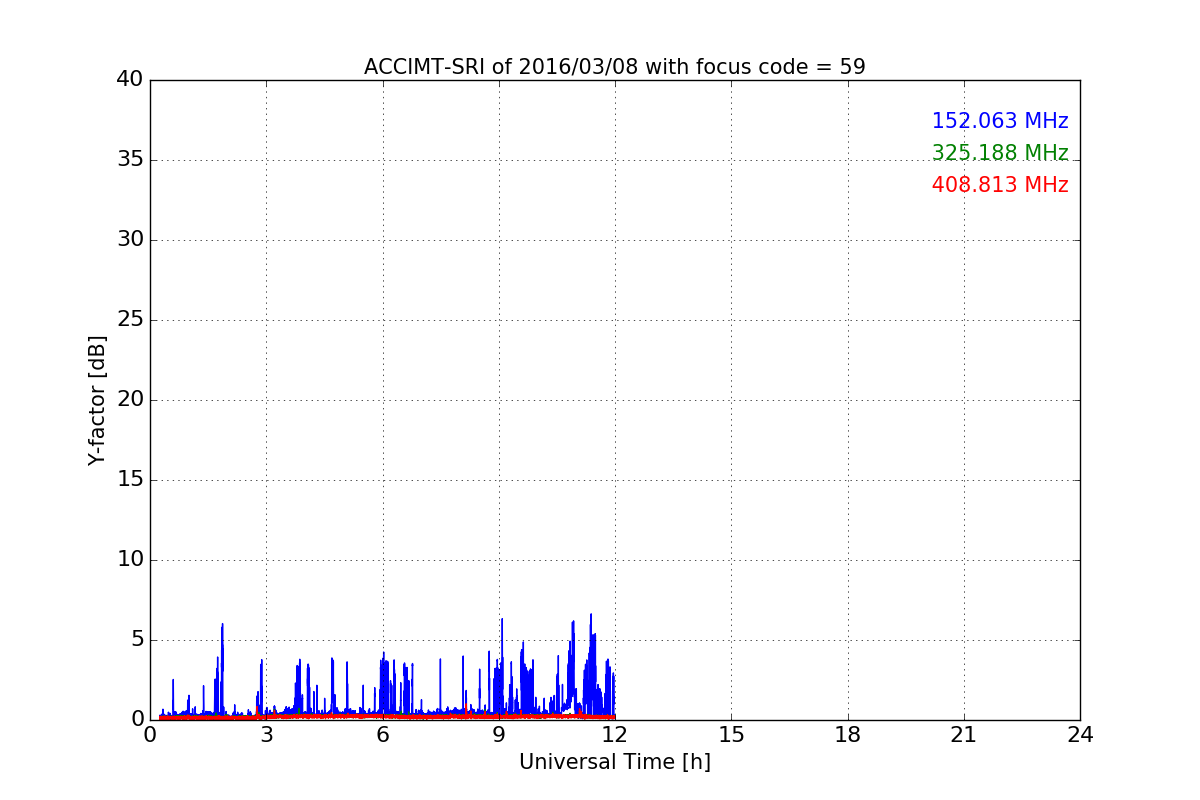
Task: Click the y-axis tick label 35
Action: pyautogui.click(x=130, y=160)
